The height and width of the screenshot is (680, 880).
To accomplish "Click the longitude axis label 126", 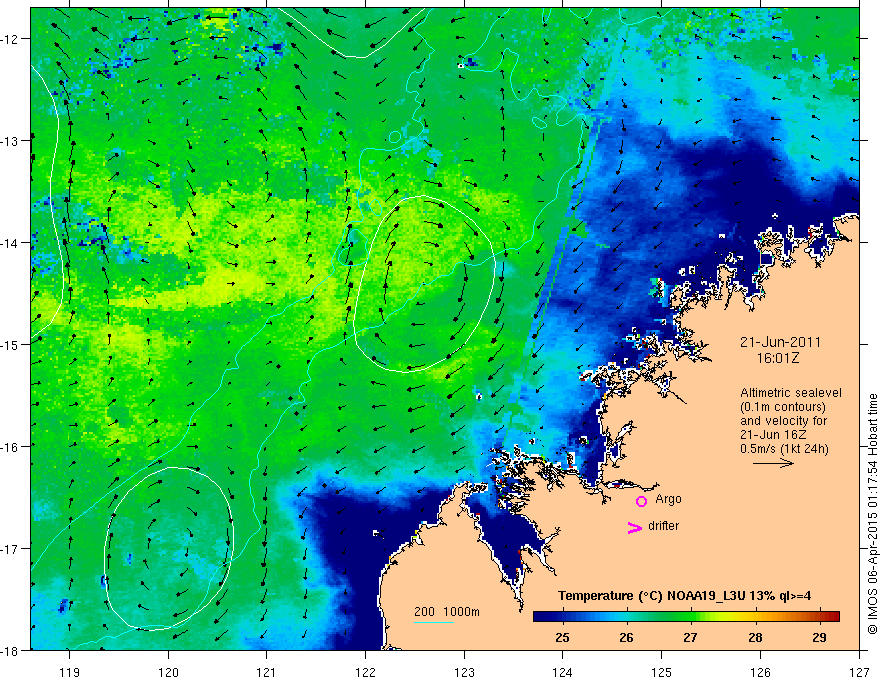I will point(760,672).
